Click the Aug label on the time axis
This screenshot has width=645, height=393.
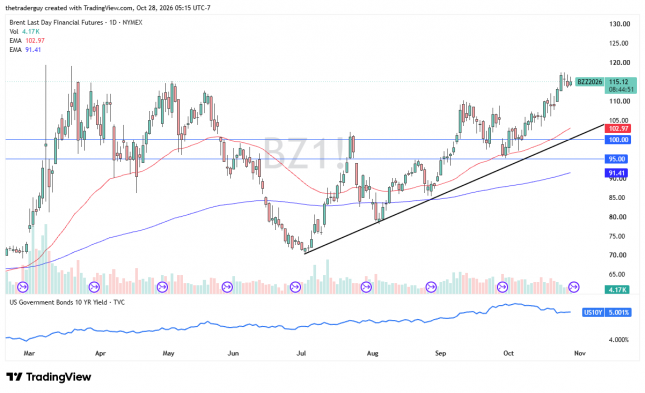(x=372, y=353)
